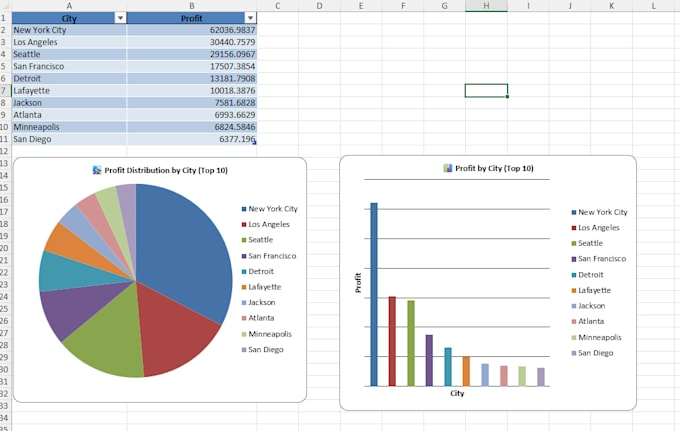The height and width of the screenshot is (431, 680).
Task: Click the New York City pie slice
Action: [x=186, y=256]
